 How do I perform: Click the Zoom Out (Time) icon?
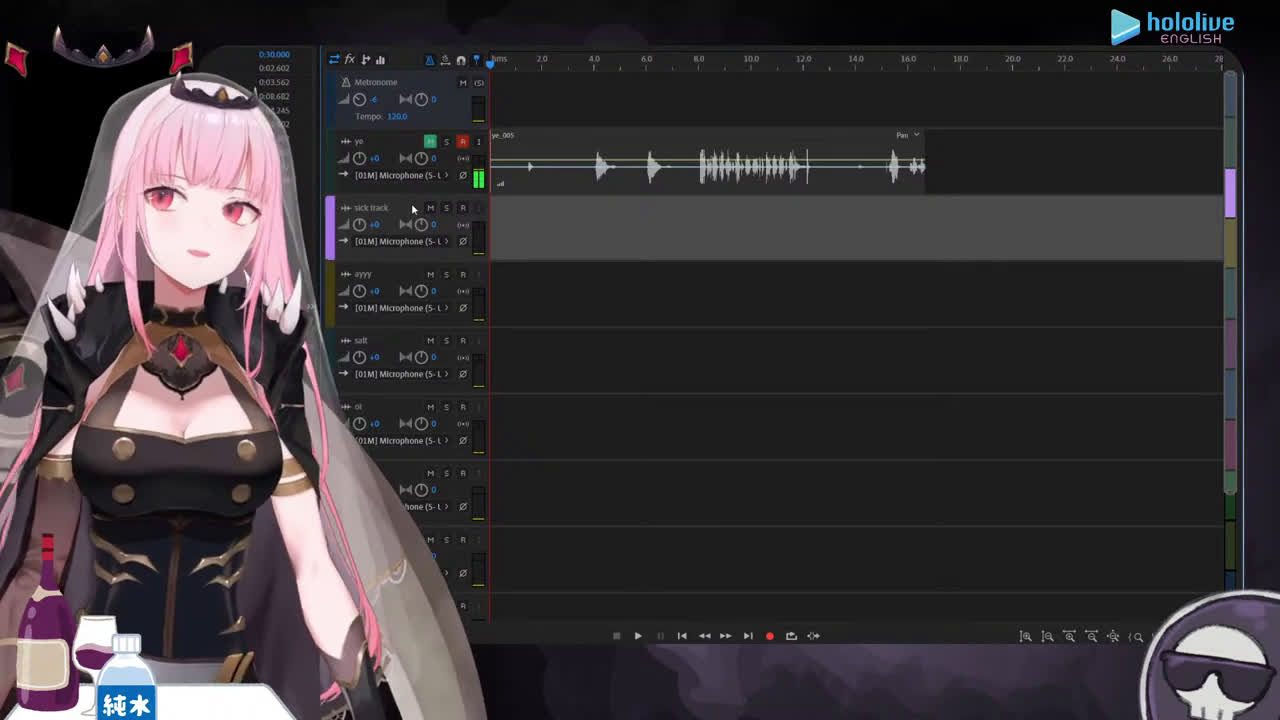click(1092, 636)
